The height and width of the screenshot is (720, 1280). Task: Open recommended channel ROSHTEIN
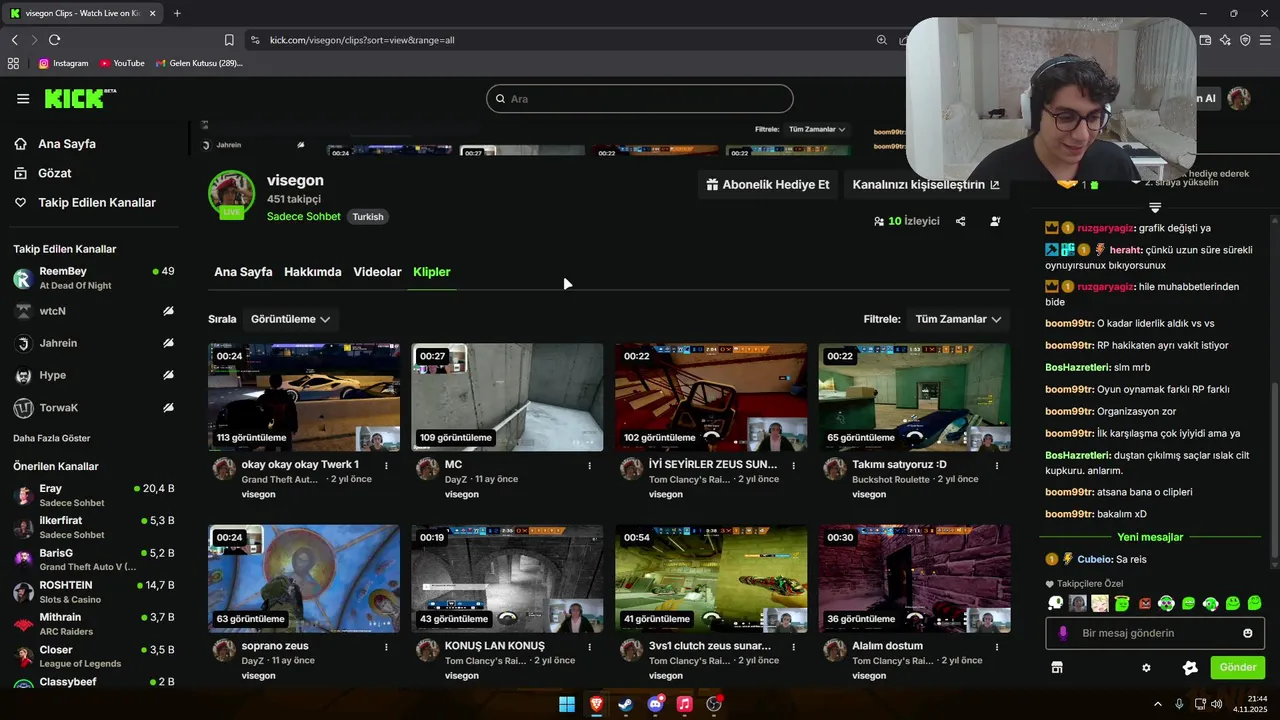[x=93, y=591]
